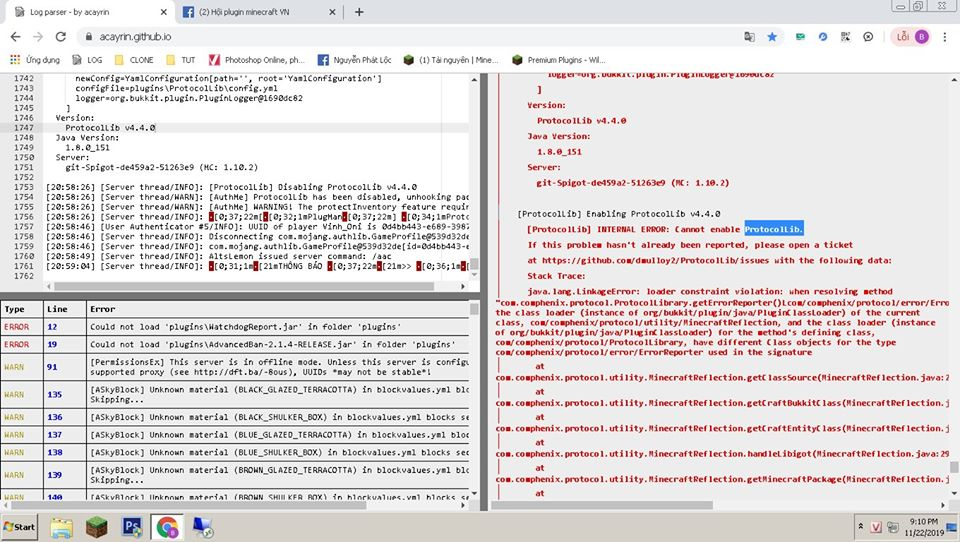This screenshot has width=960, height=542.
Task: Click the padlock site info icon
Action: pos(89,37)
